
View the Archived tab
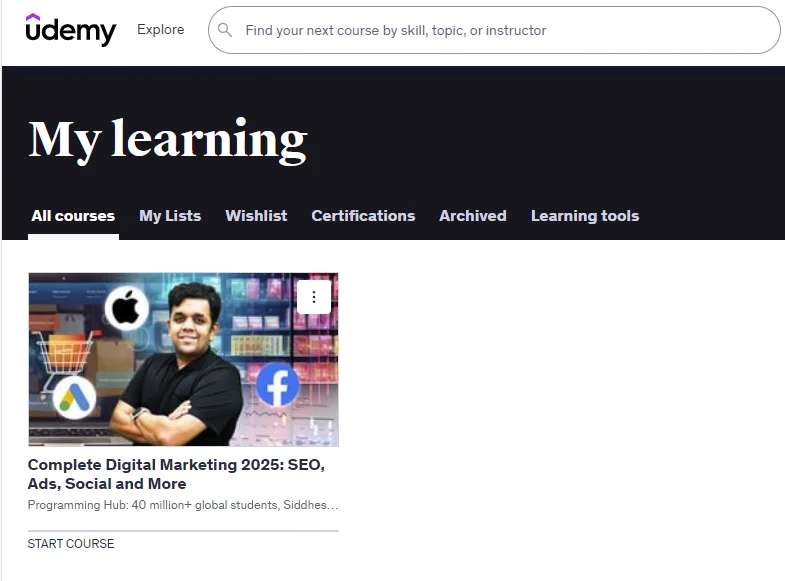point(473,216)
